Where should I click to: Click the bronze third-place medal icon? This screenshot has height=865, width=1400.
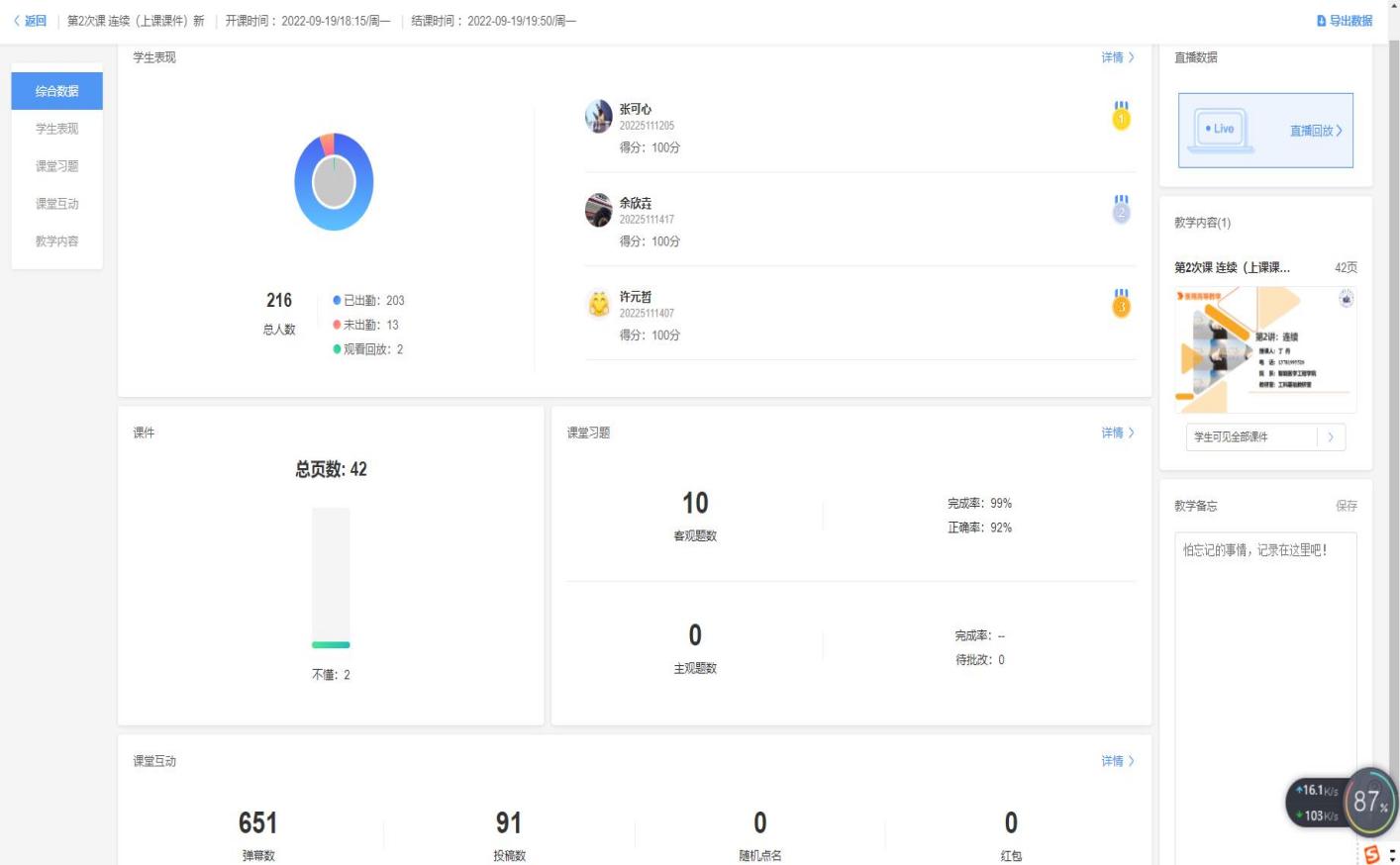[x=1121, y=304]
